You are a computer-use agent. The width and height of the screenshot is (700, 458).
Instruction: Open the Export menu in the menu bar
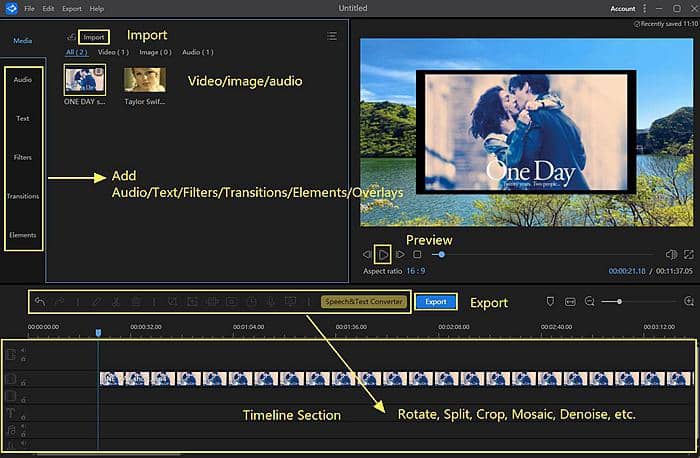tap(72, 8)
